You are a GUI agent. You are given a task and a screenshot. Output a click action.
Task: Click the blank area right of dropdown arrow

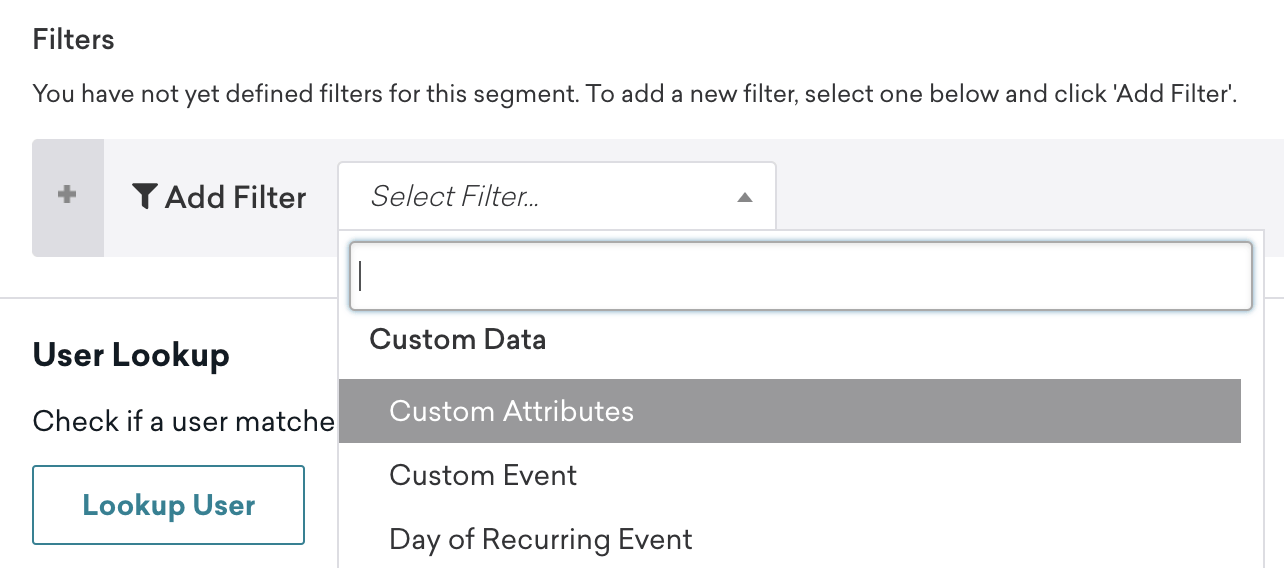(1030, 197)
